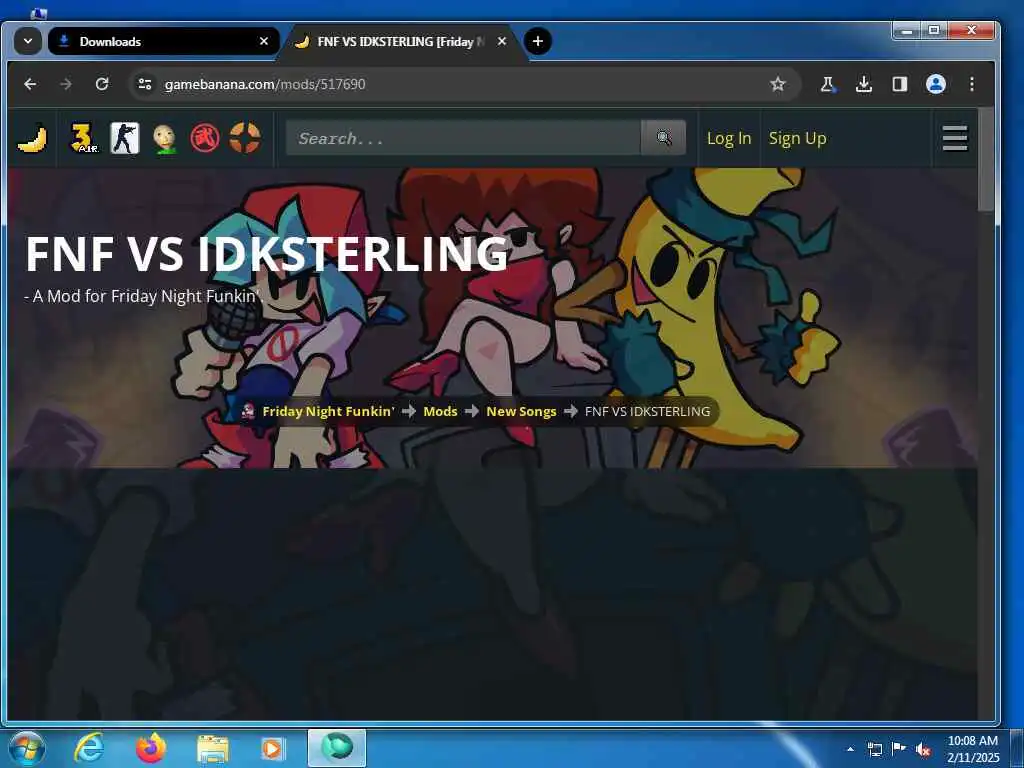The image size is (1024, 768).
Task: Click the Search input field
Action: coord(463,138)
